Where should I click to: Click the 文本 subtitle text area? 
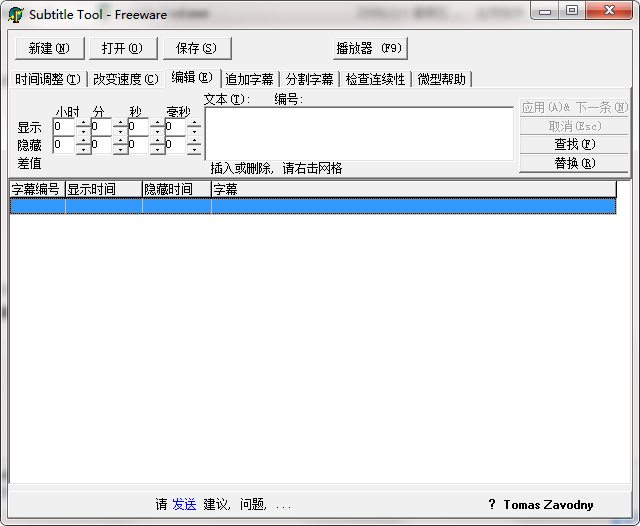click(359, 132)
